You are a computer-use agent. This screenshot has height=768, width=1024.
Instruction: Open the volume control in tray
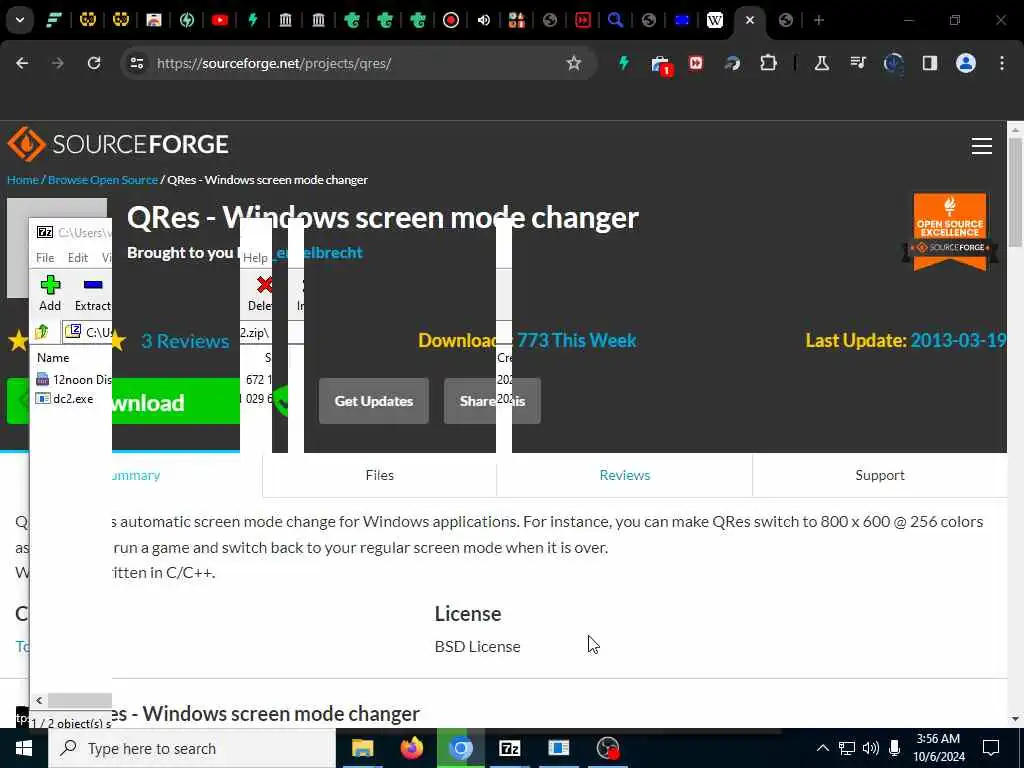pos(871,748)
